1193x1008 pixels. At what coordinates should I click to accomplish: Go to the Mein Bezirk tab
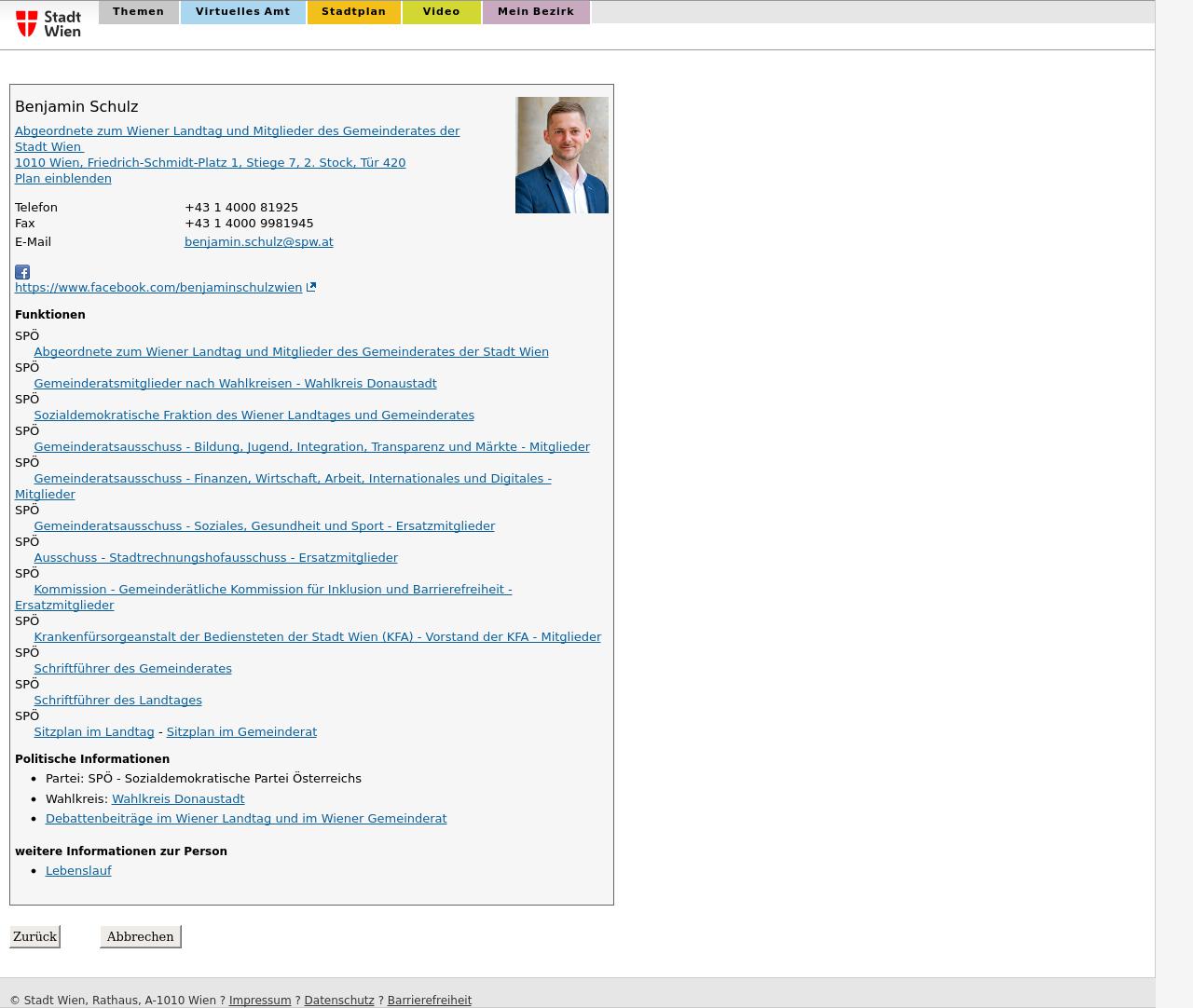pyautogui.click(x=535, y=12)
